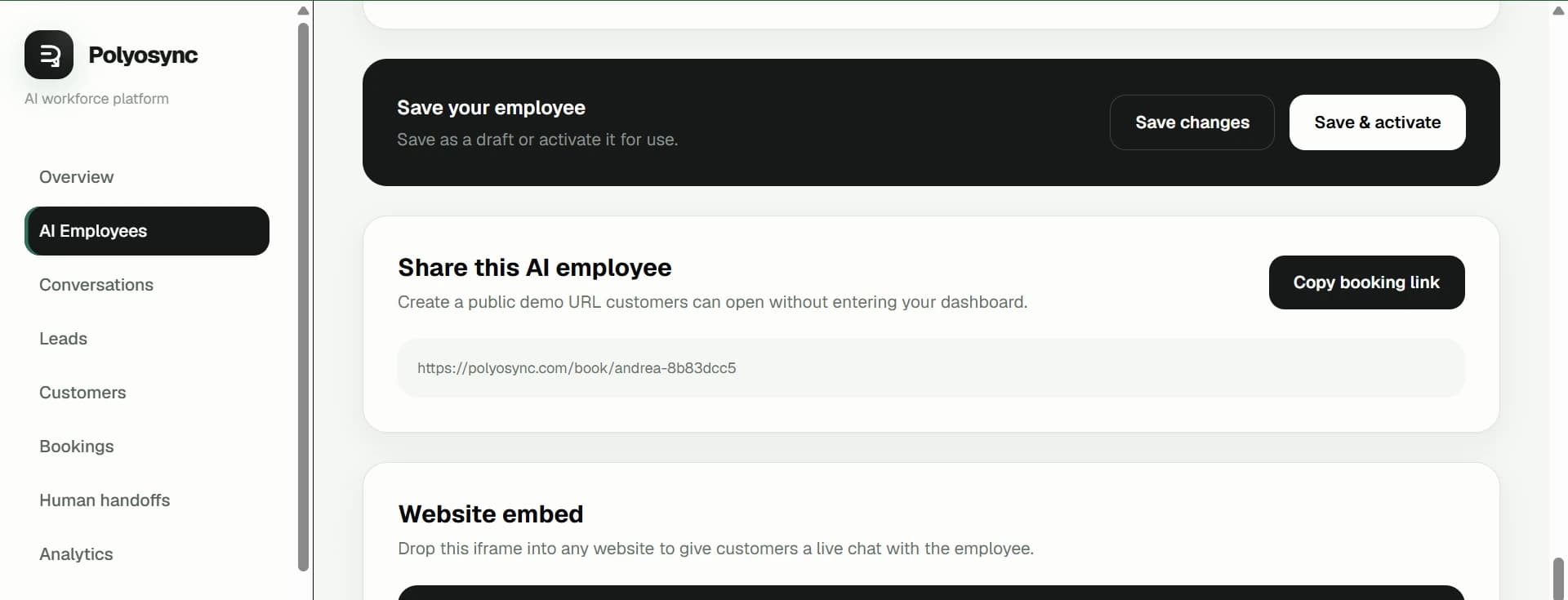Image resolution: width=1568 pixels, height=600 pixels.
Task: Click the main page scroll up arrow
Action: [1558, 11]
